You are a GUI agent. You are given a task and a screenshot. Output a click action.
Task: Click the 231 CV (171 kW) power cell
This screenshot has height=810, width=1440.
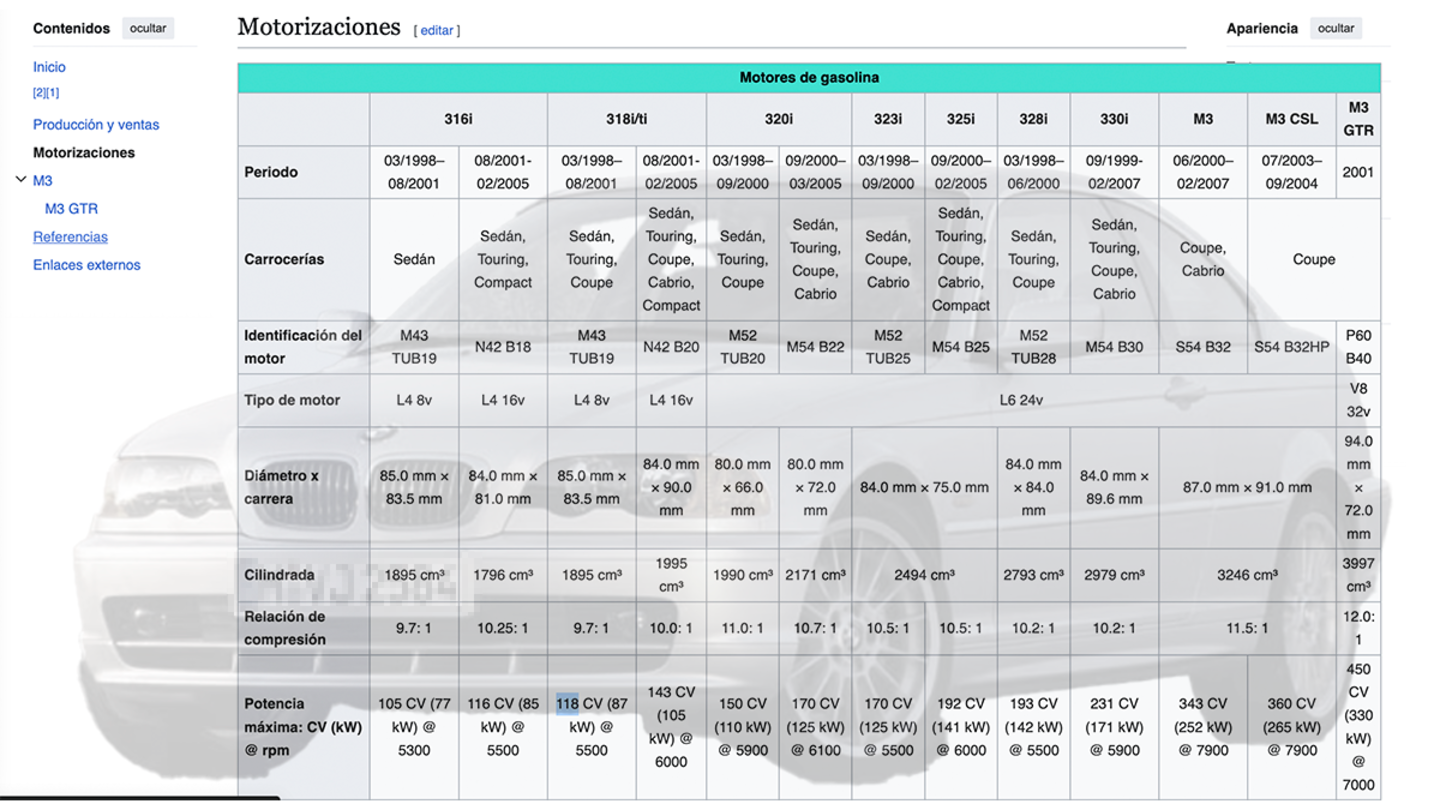[x=1114, y=727]
